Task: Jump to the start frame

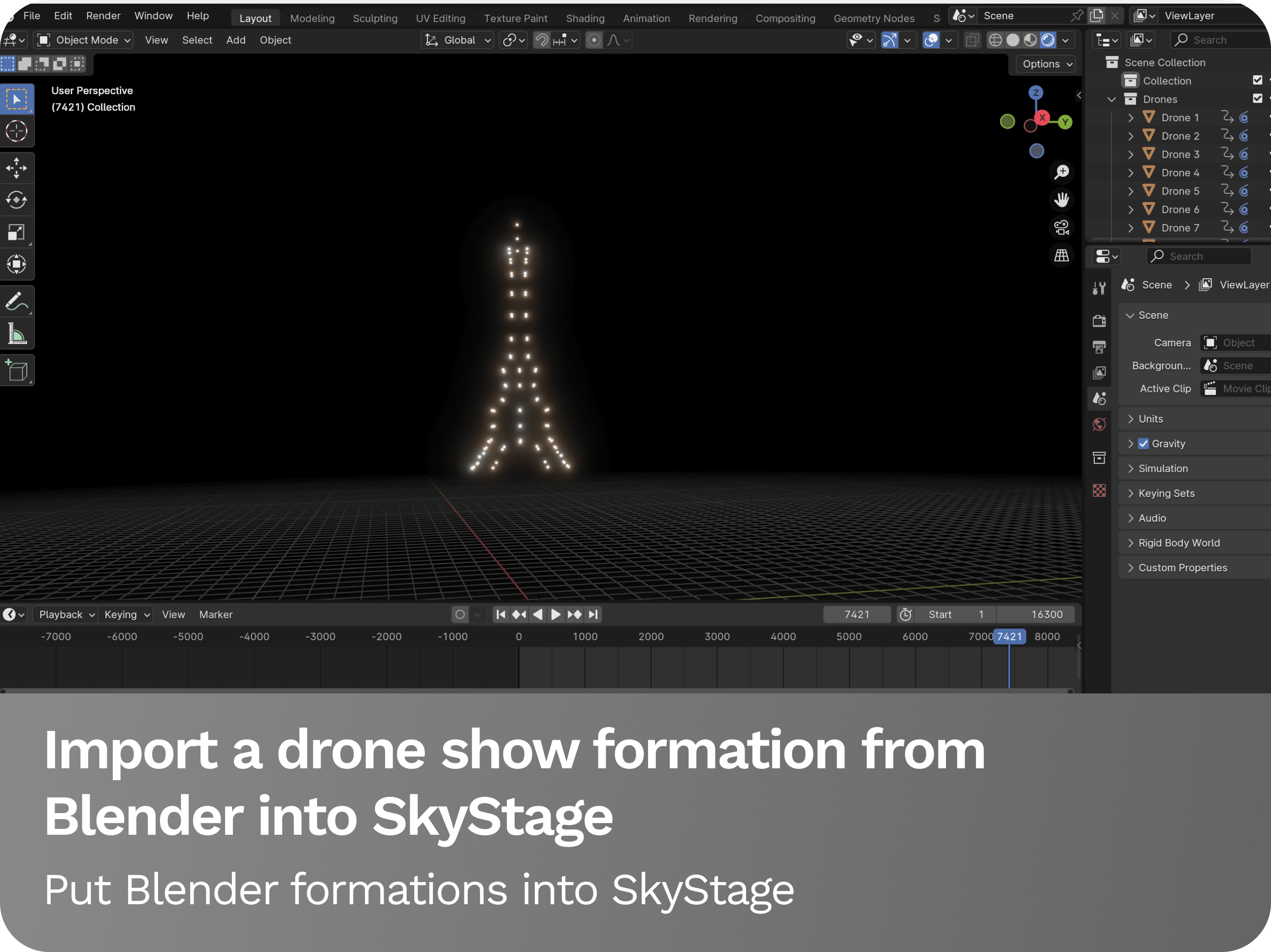Action: coord(500,614)
